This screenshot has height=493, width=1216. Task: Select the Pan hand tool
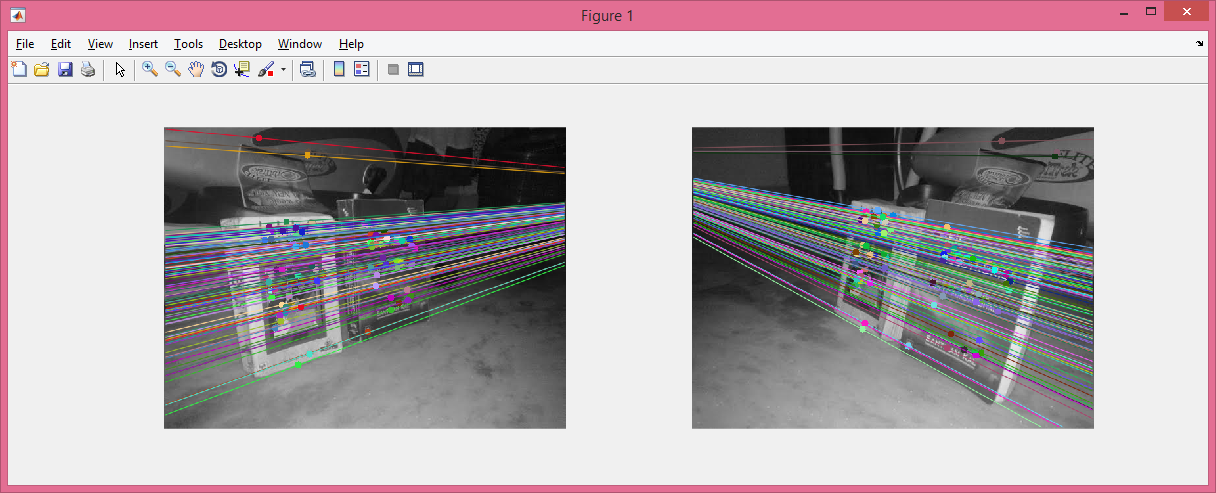coord(196,70)
